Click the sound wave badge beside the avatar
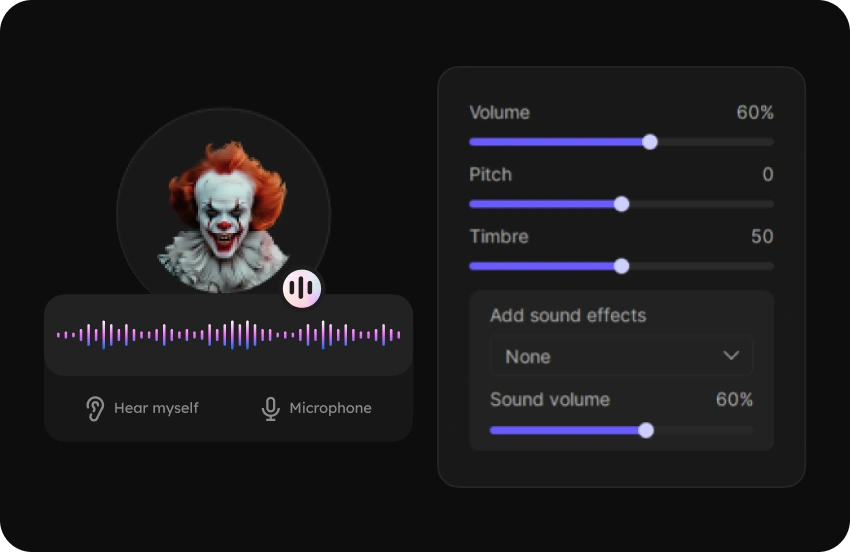The height and width of the screenshot is (552, 850). [x=301, y=289]
